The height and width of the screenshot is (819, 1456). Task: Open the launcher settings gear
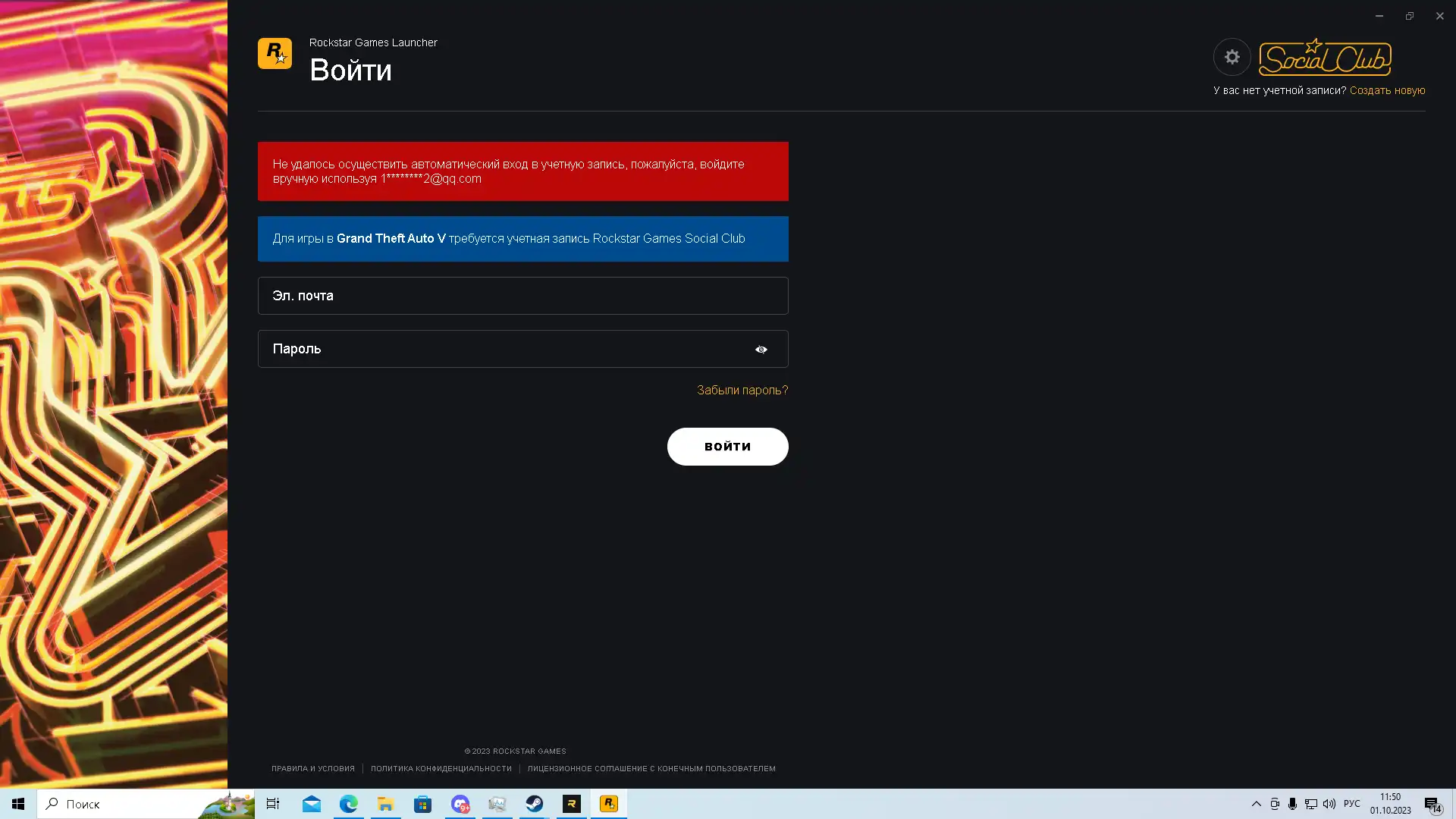pyautogui.click(x=1232, y=57)
